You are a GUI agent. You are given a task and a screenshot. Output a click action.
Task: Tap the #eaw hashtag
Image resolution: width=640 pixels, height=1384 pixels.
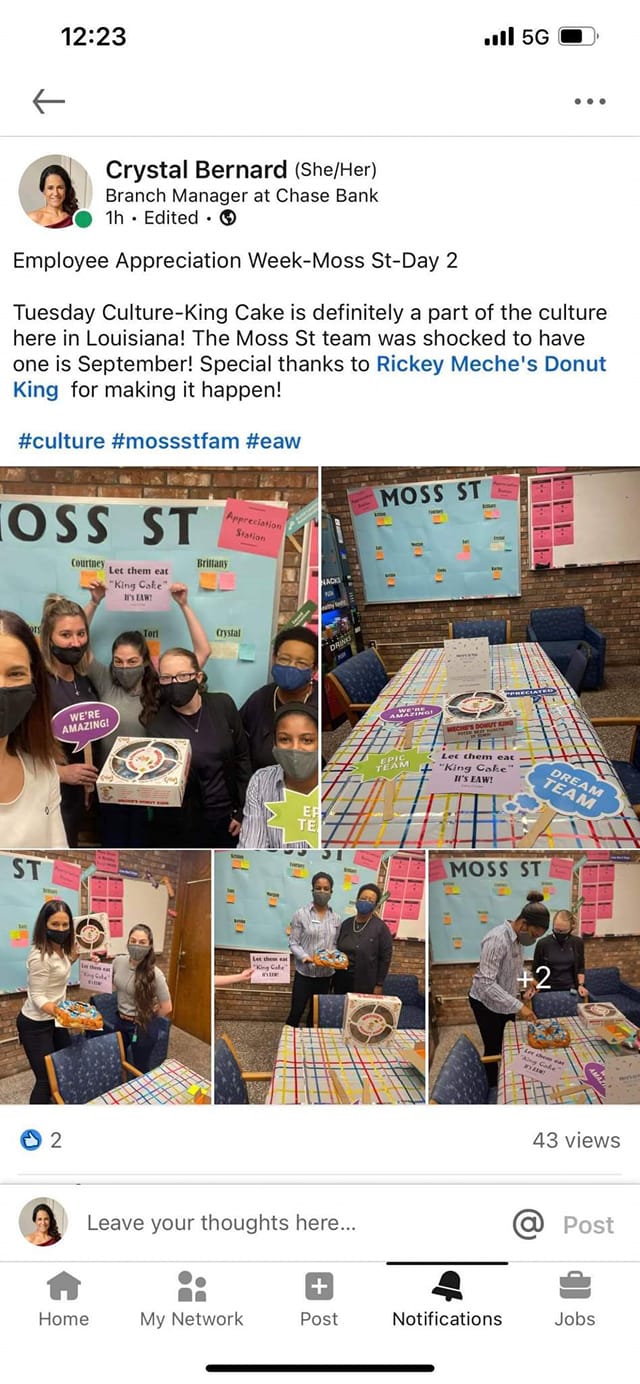273,441
